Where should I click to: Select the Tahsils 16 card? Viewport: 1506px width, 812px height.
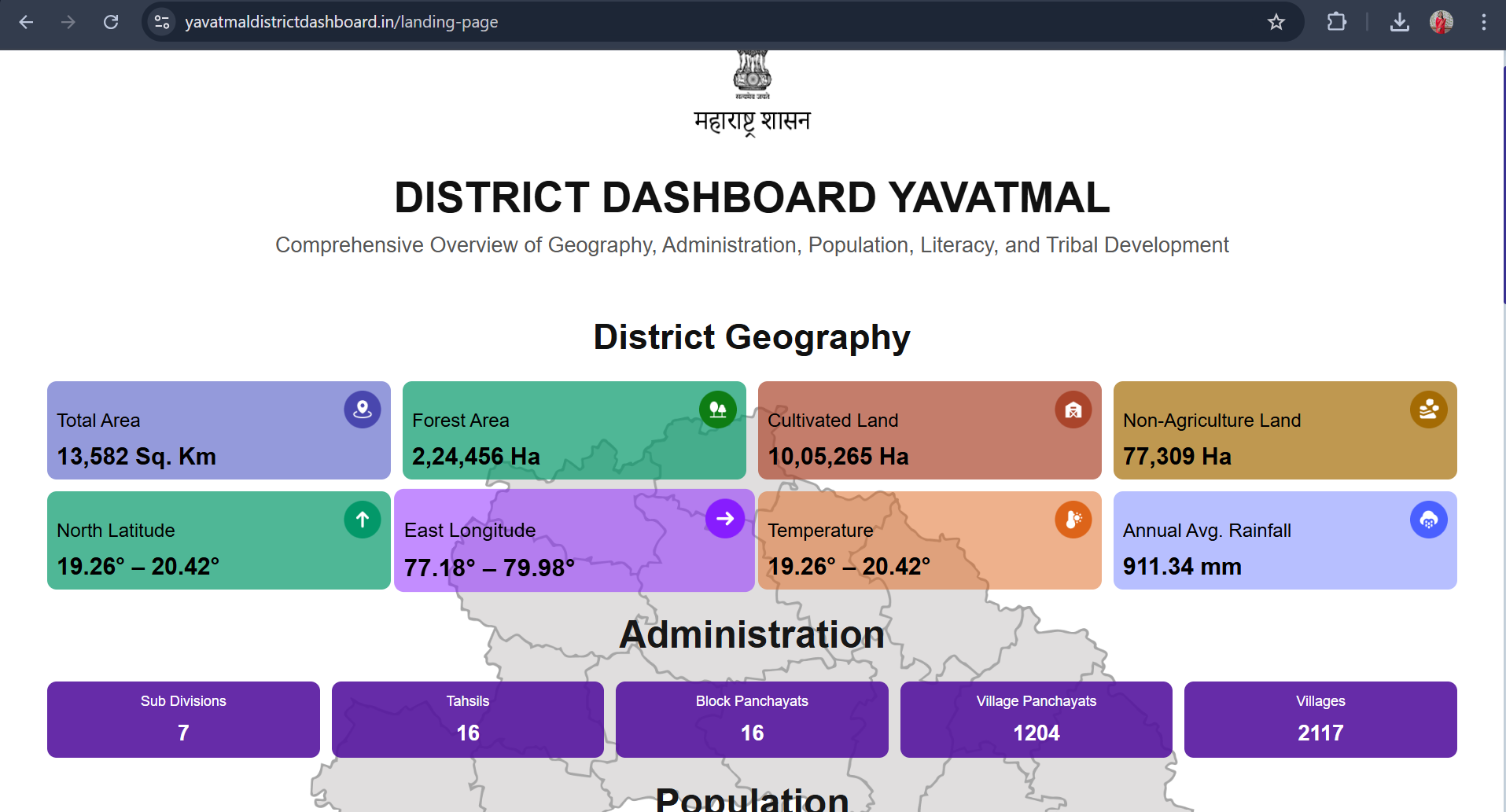click(x=468, y=719)
